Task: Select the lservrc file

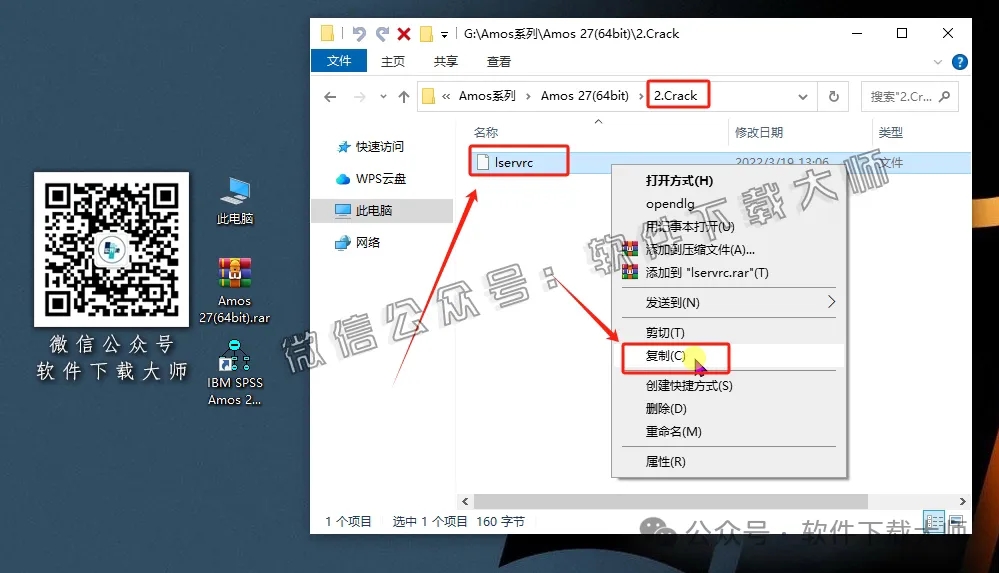Action: coord(514,163)
